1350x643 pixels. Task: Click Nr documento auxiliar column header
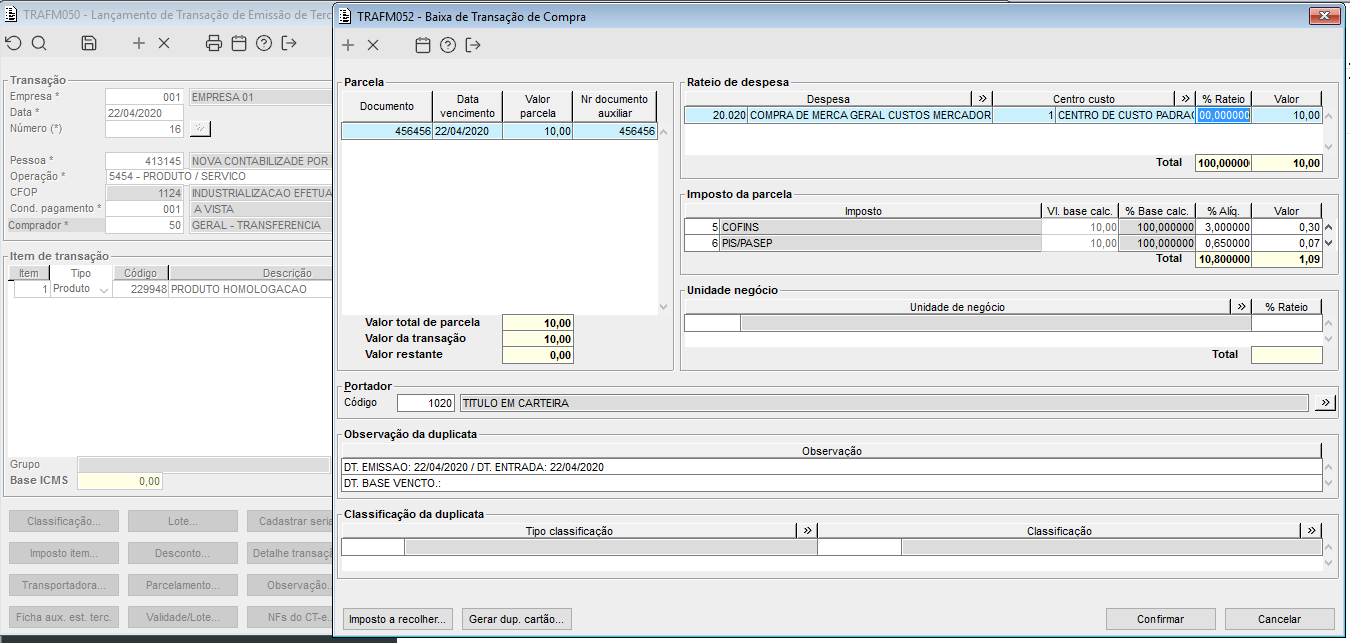point(615,106)
